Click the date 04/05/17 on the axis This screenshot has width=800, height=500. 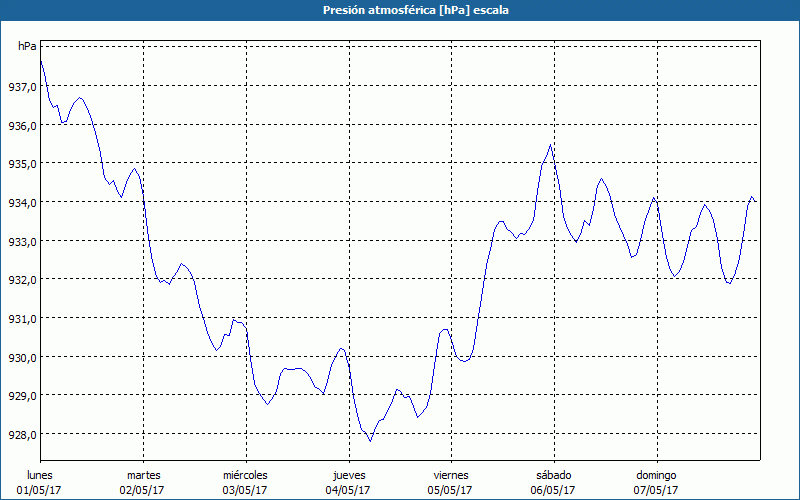click(x=348, y=490)
